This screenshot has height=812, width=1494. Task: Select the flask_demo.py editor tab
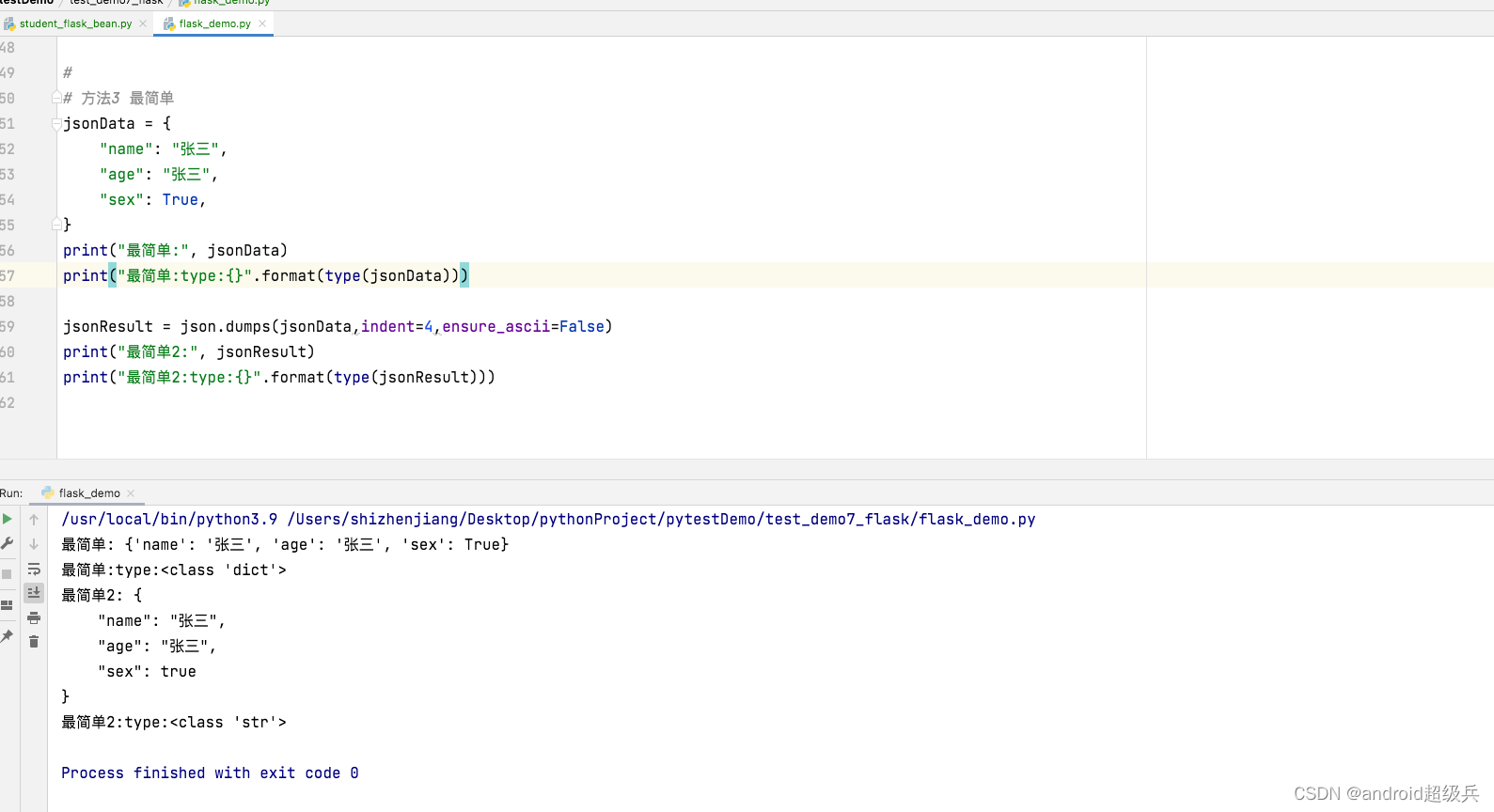[x=214, y=23]
